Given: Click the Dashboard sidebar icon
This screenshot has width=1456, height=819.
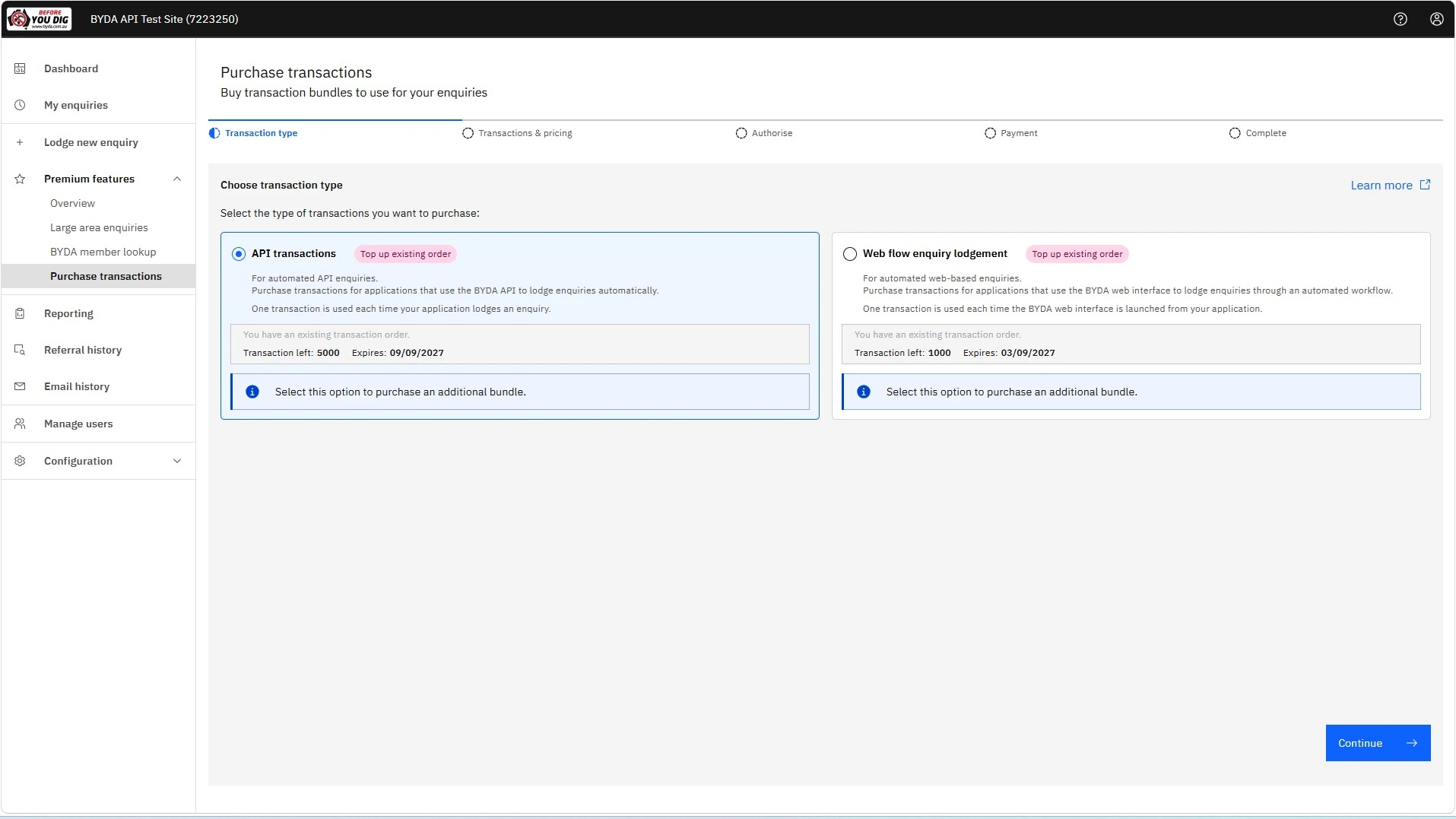Looking at the screenshot, I should 20,68.
